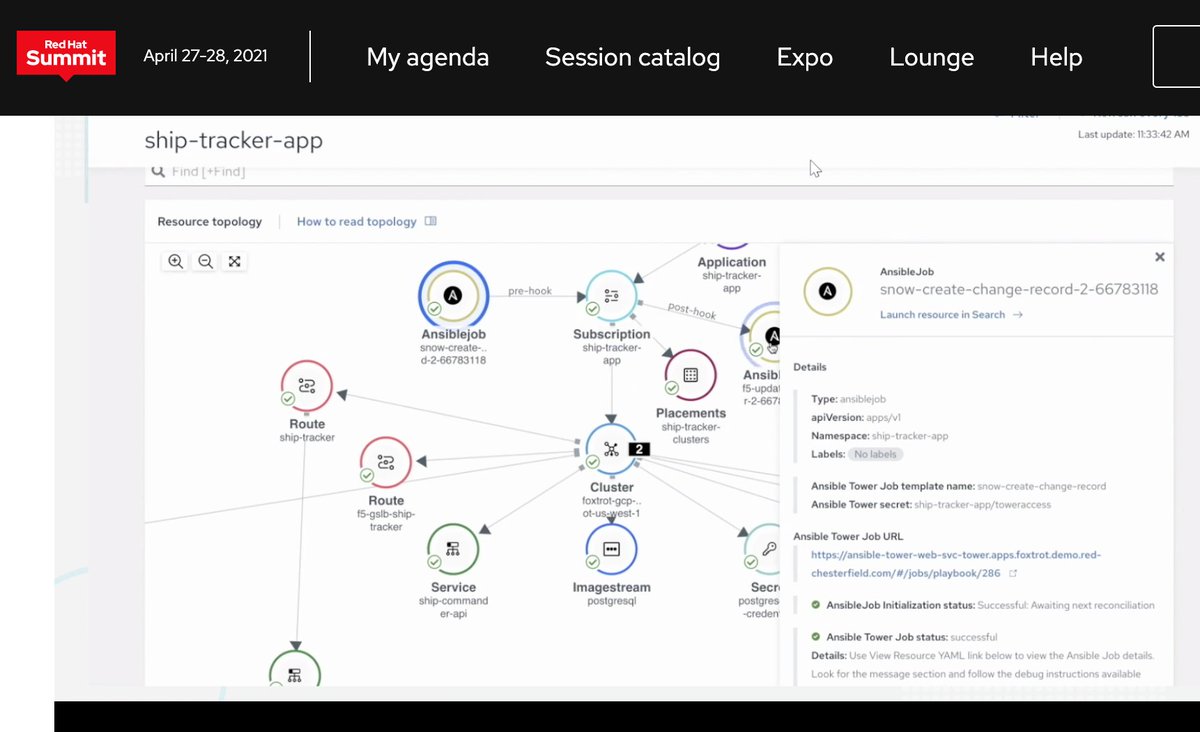Select the Ansiblejob snow-create node
Image resolution: width=1200 pixels, height=732 pixels.
pos(453,294)
